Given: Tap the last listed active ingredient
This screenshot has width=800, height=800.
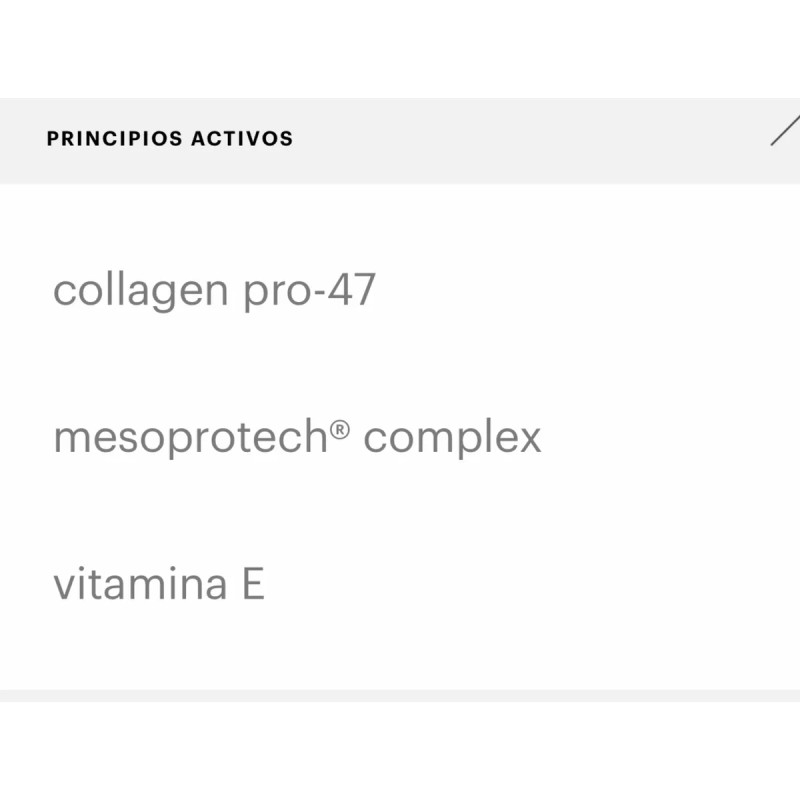Looking at the screenshot, I should click(x=158, y=584).
